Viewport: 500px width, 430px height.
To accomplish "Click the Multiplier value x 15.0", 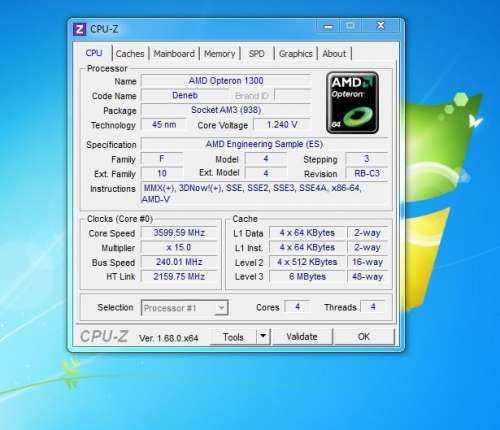I will 179,247.
